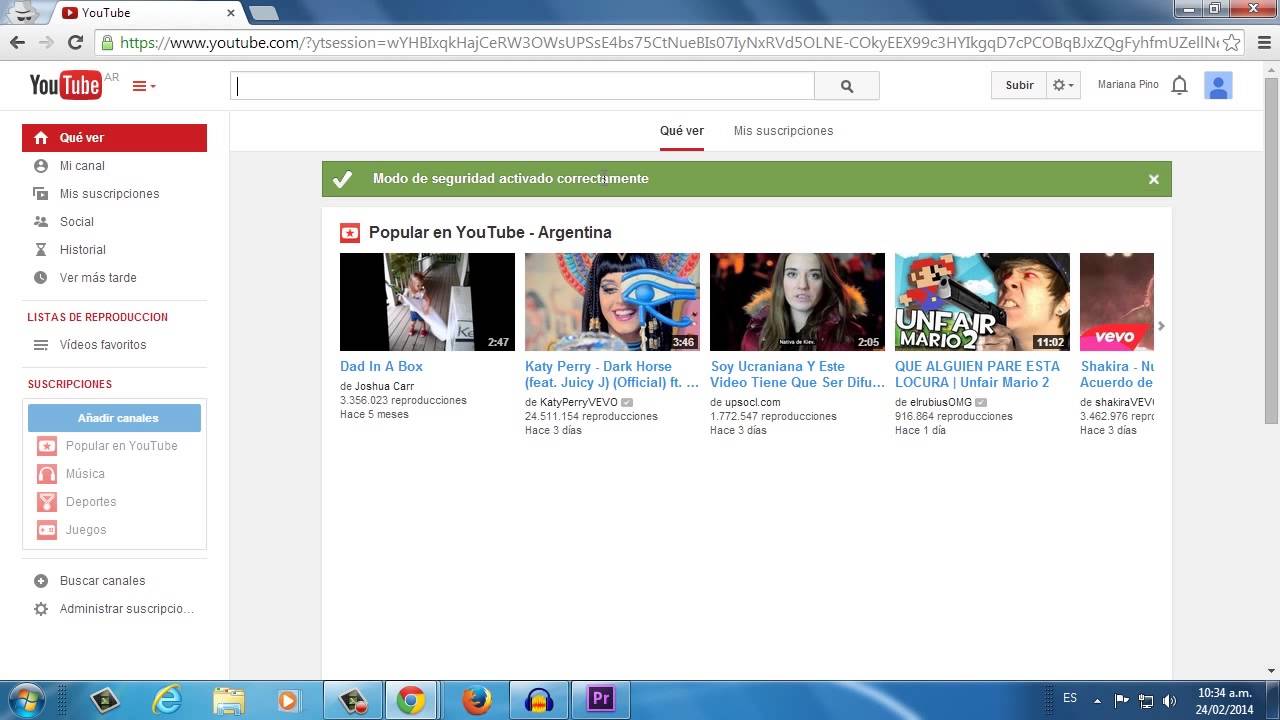Click the elrubiusOMG channel link
Screen dimensions: 1280x720
pyautogui.click(x=941, y=402)
